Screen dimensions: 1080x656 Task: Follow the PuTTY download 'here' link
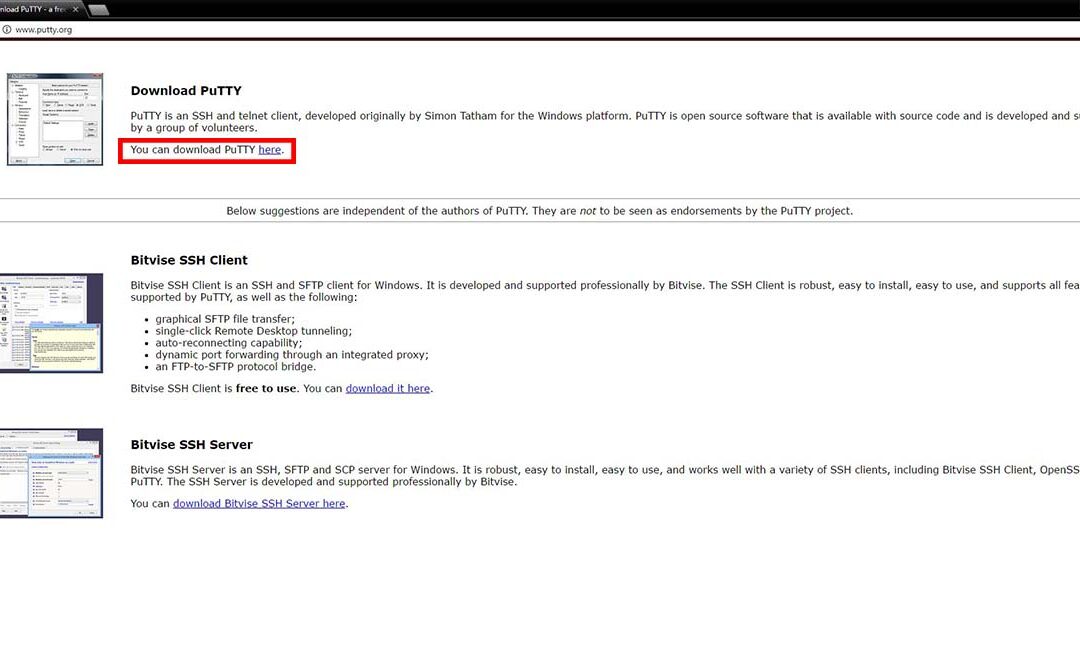tap(269, 150)
